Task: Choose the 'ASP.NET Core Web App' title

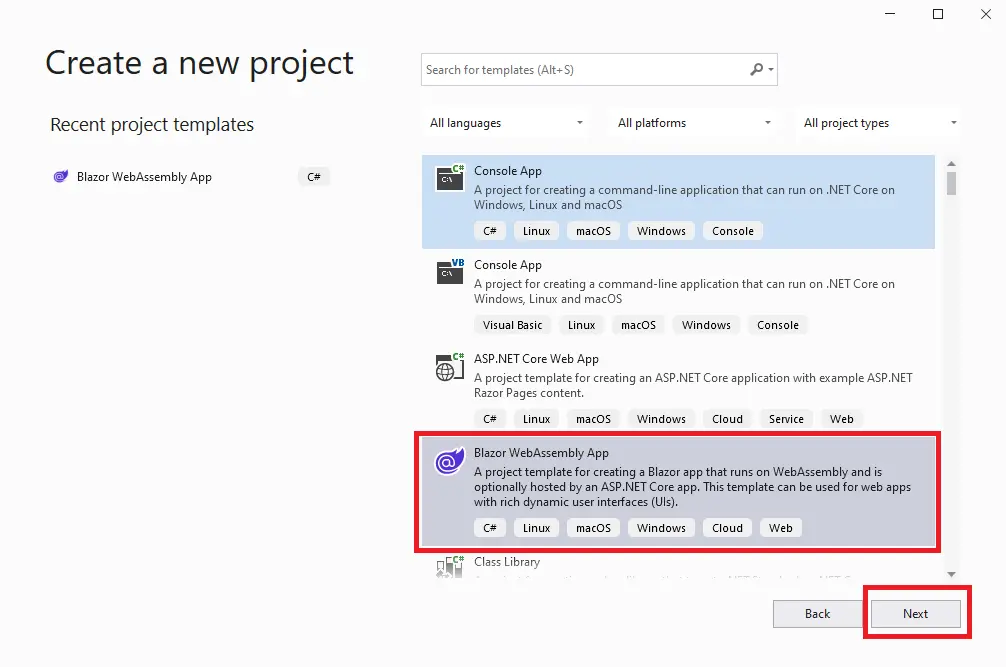Action: (x=536, y=359)
